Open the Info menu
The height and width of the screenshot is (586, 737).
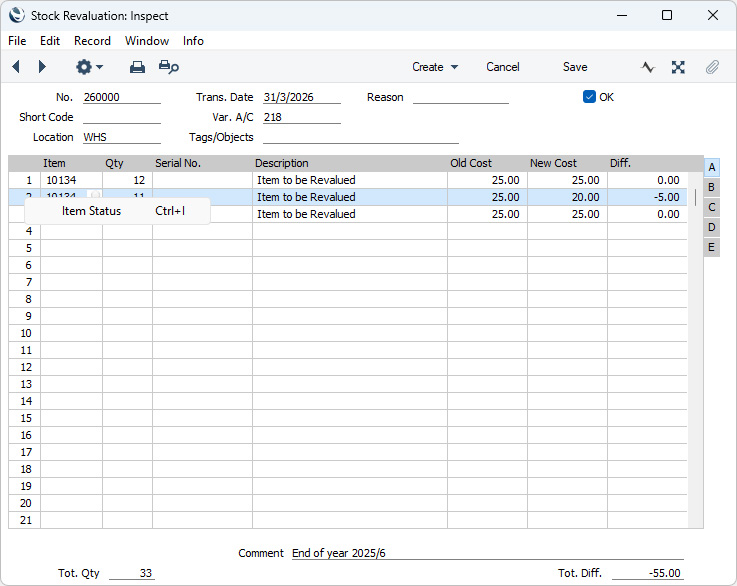click(193, 41)
